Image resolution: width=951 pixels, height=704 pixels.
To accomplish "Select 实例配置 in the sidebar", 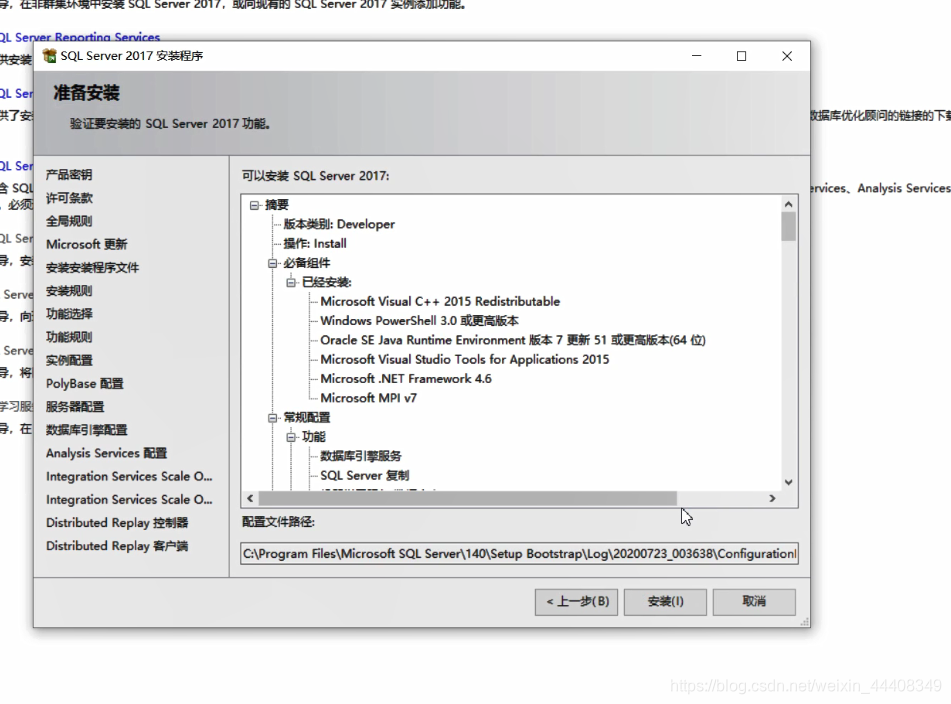I will tap(69, 360).
